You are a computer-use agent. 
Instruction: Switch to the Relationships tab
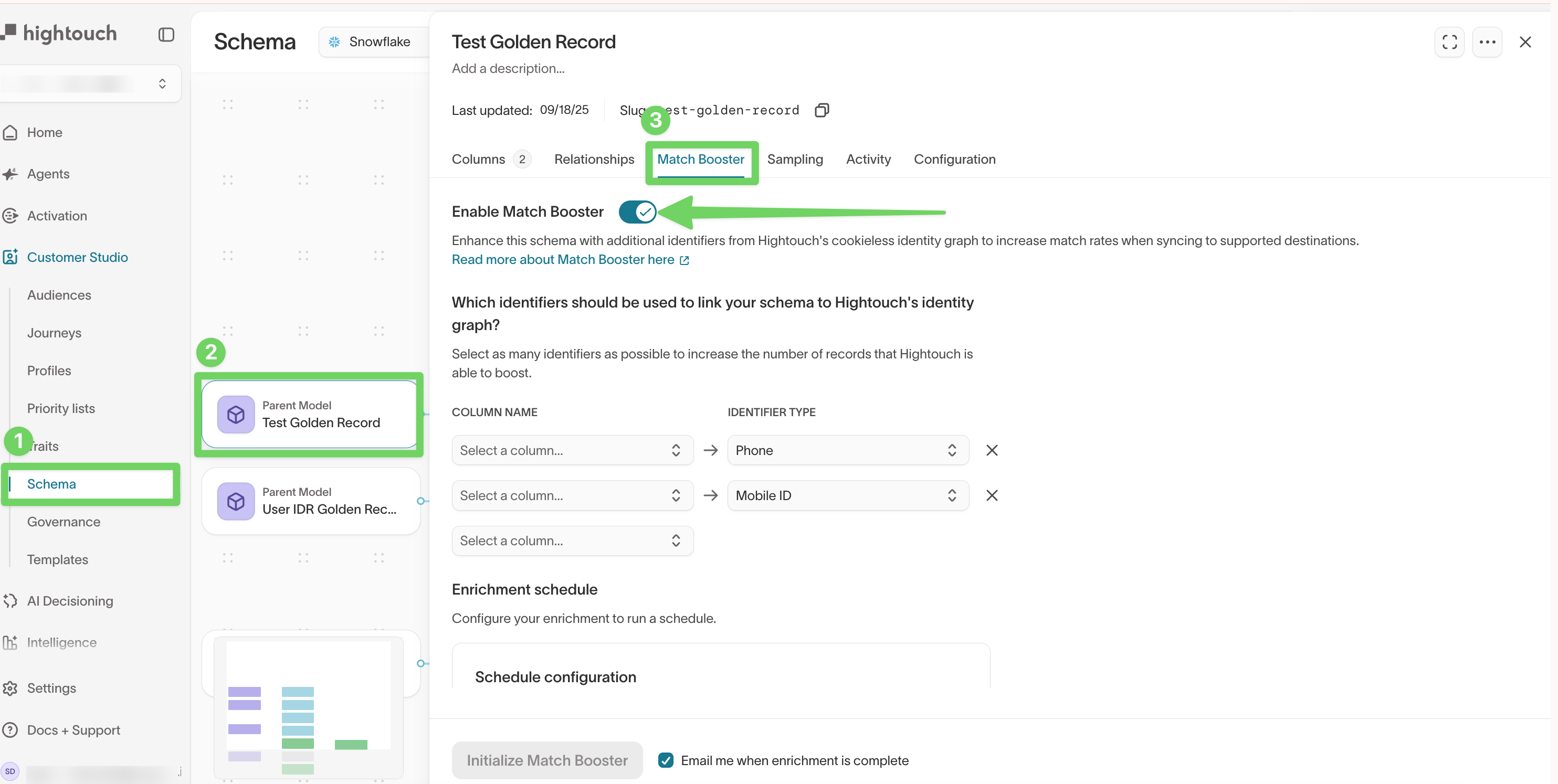[x=594, y=159]
